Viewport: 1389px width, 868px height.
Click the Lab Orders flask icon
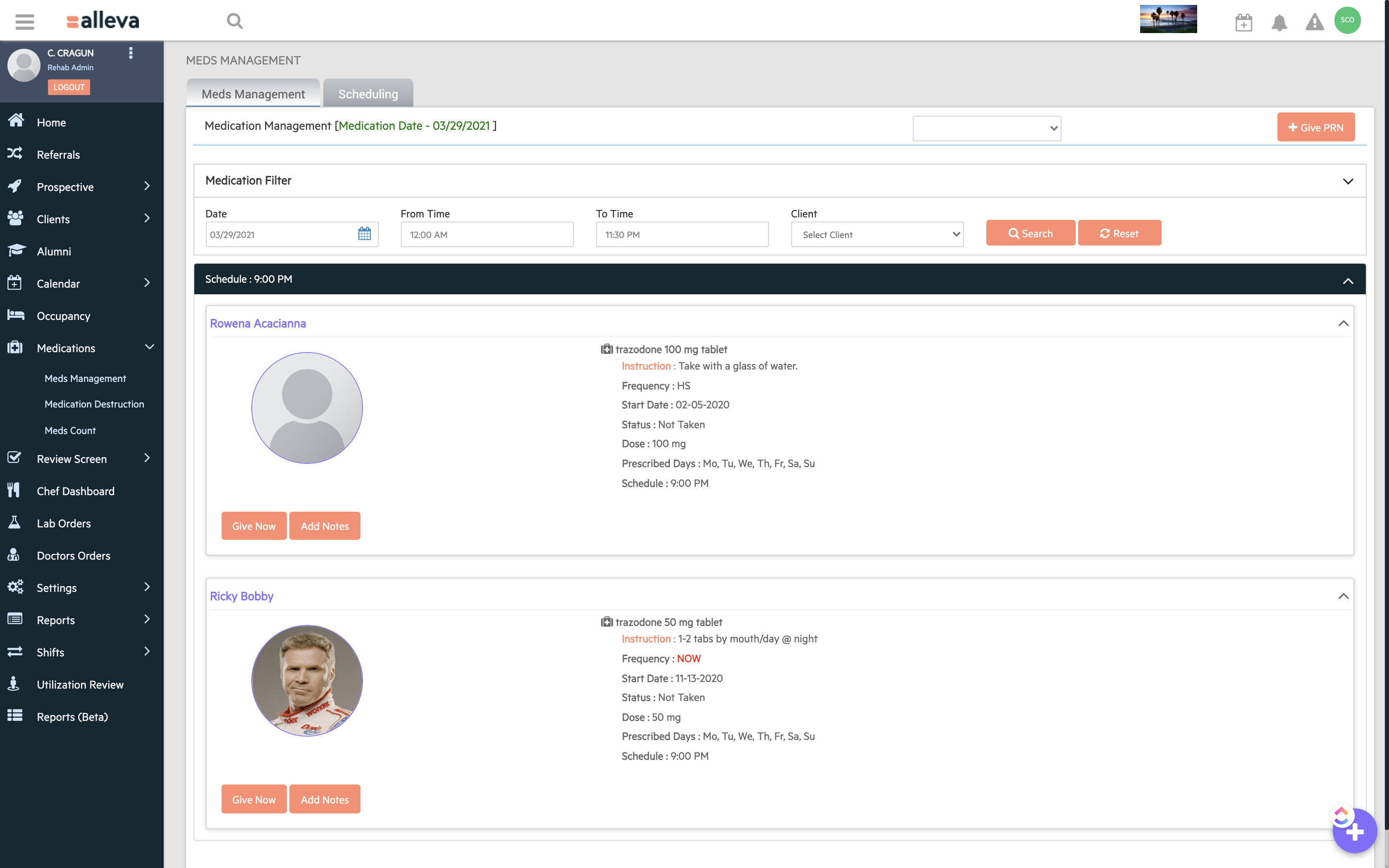[x=15, y=522]
